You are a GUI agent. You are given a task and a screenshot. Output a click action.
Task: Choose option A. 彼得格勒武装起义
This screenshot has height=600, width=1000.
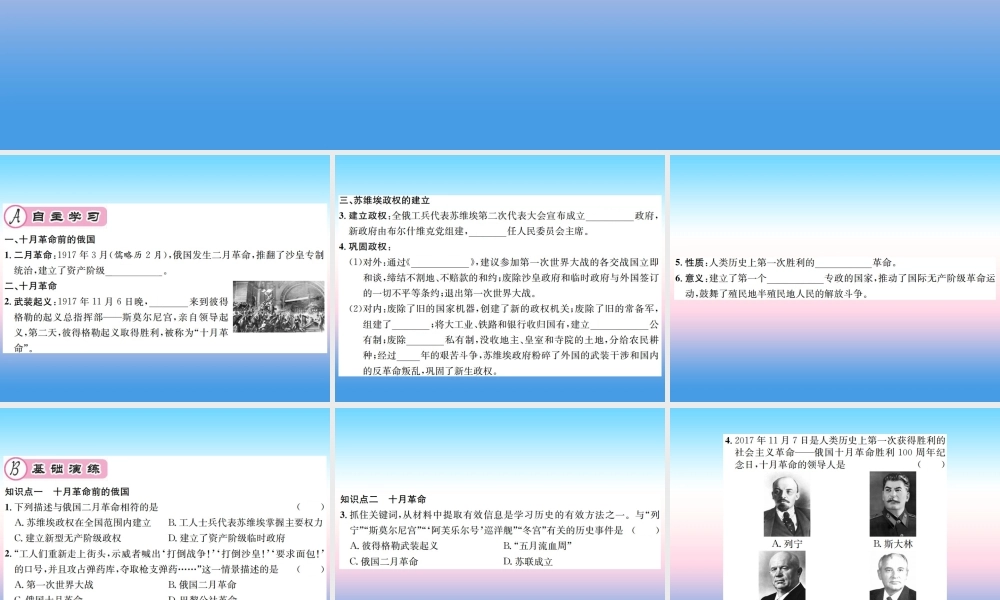(394, 546)
